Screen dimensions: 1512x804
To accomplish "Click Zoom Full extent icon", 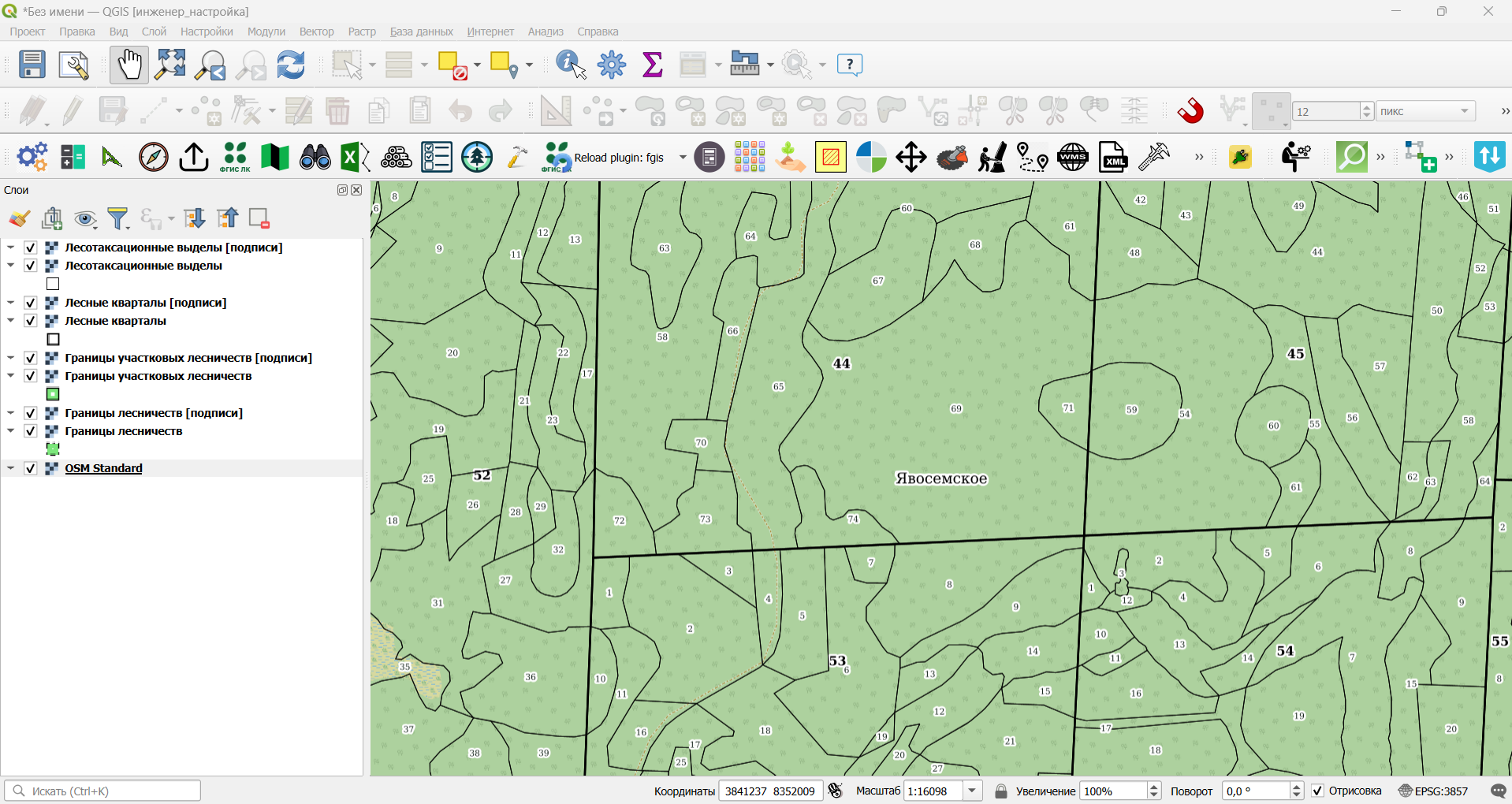I will pyautogui.click(x=170, y=65).
